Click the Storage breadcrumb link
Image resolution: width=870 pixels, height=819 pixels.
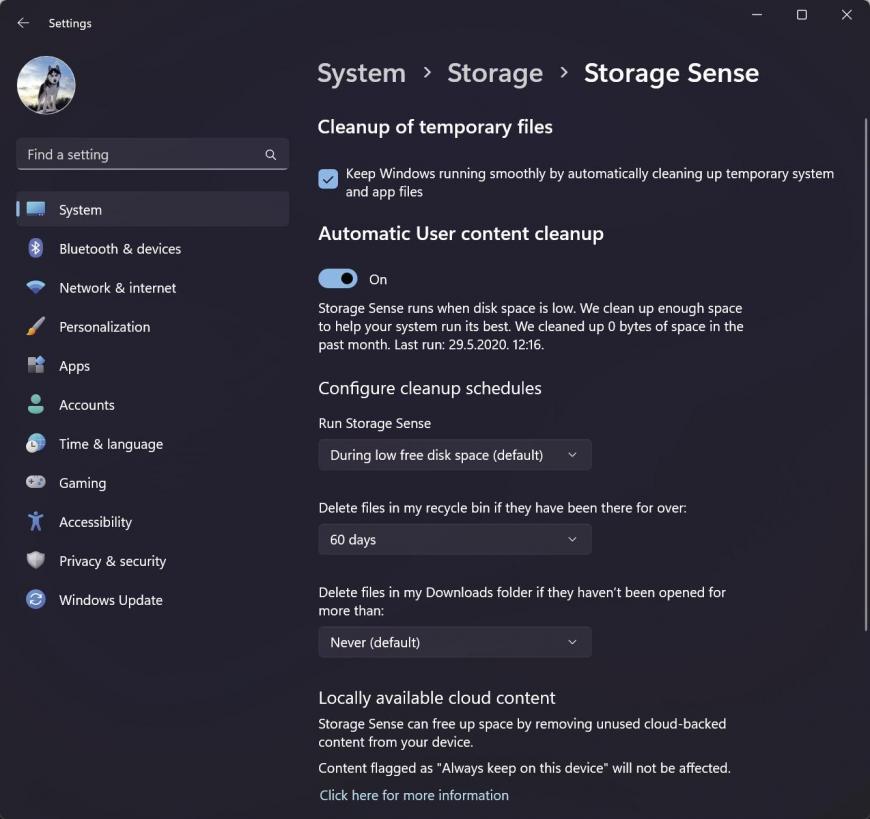coord(495,73)
